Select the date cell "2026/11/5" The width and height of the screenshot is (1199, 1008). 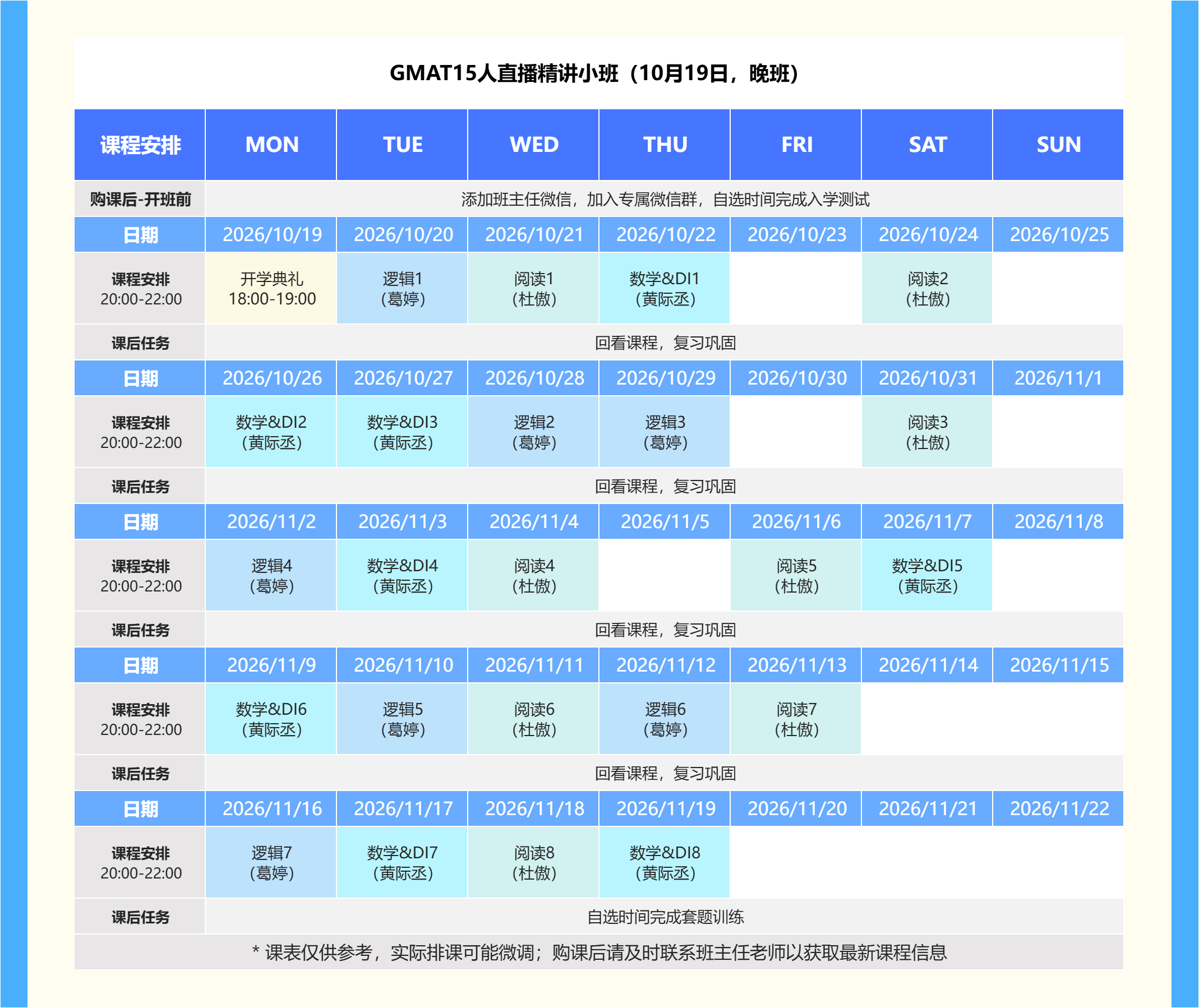665,521
